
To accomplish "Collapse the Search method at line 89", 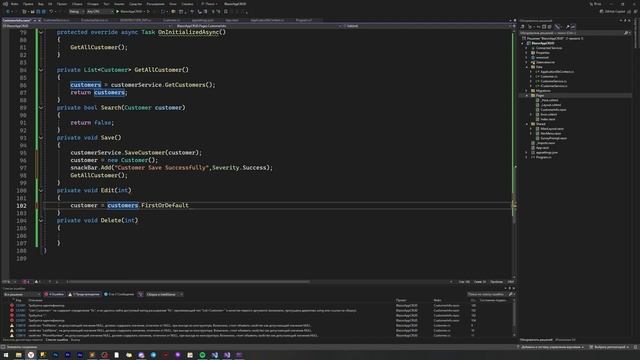I will pyautogui.click(x=41, y=108).
